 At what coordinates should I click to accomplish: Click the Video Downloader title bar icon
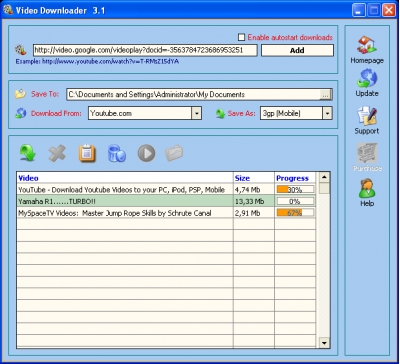point(8,10)
